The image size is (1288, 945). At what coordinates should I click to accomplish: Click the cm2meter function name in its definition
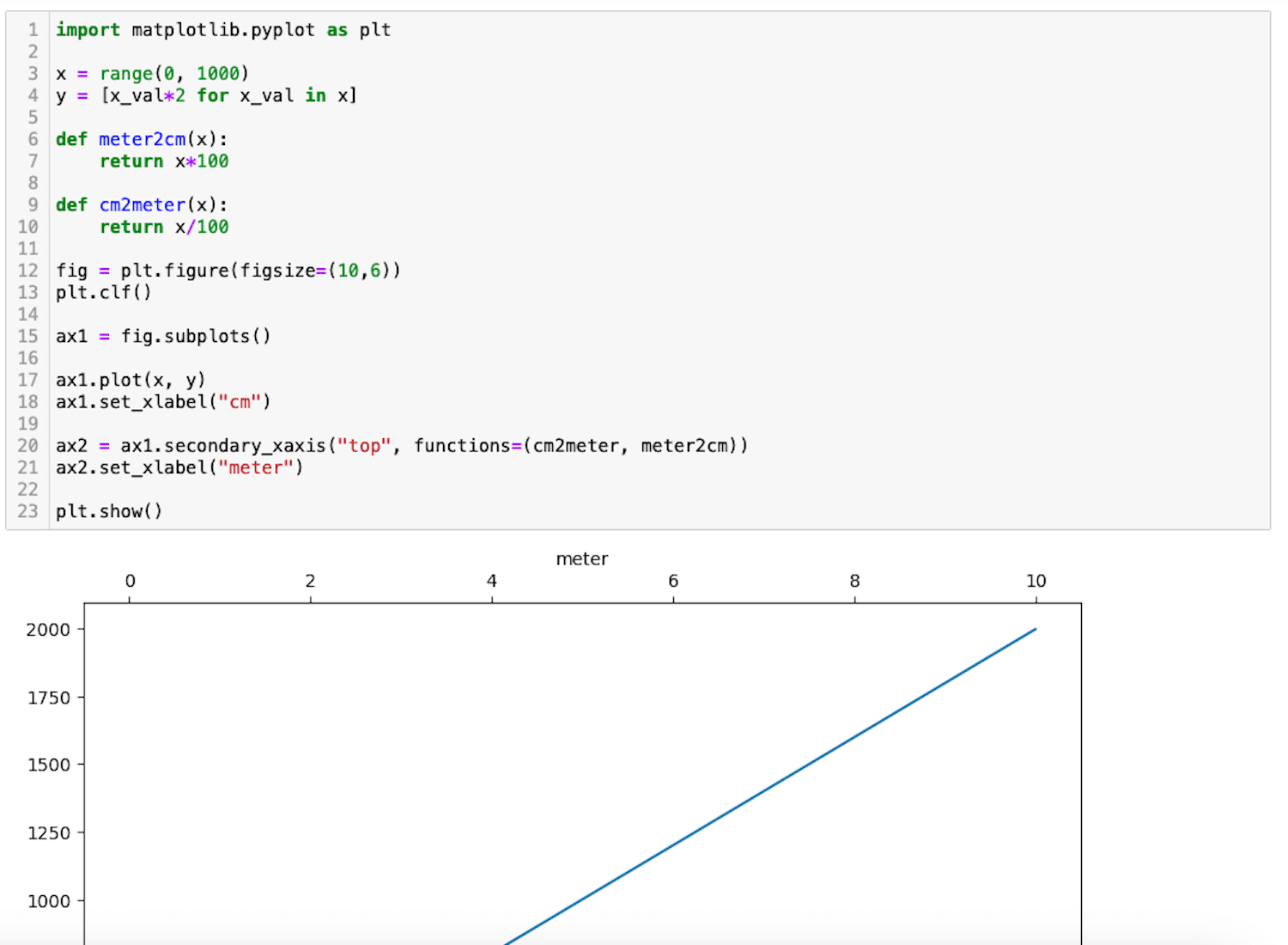pos(142,205)
